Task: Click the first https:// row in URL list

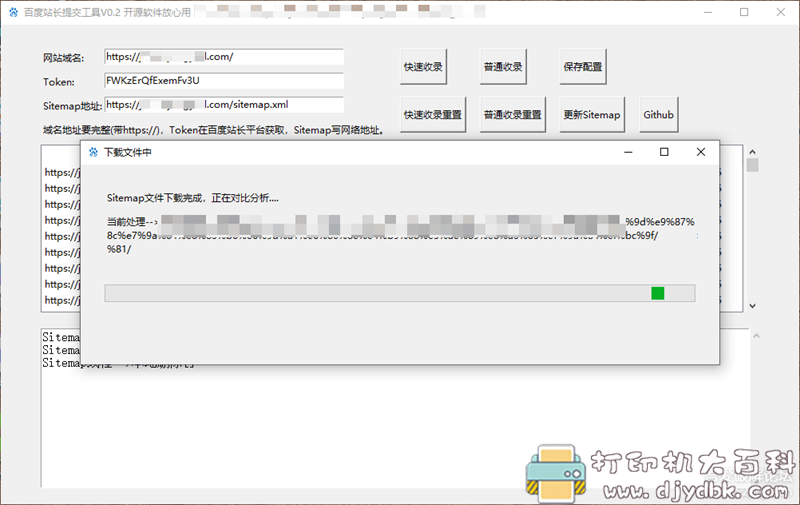Action: click(62, 172)
